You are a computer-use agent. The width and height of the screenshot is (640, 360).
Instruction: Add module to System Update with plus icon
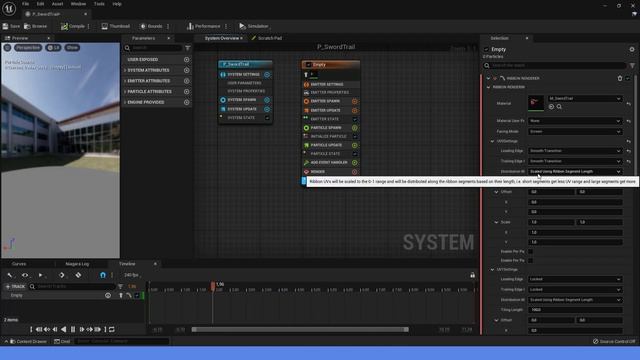(x=267, y=109)
